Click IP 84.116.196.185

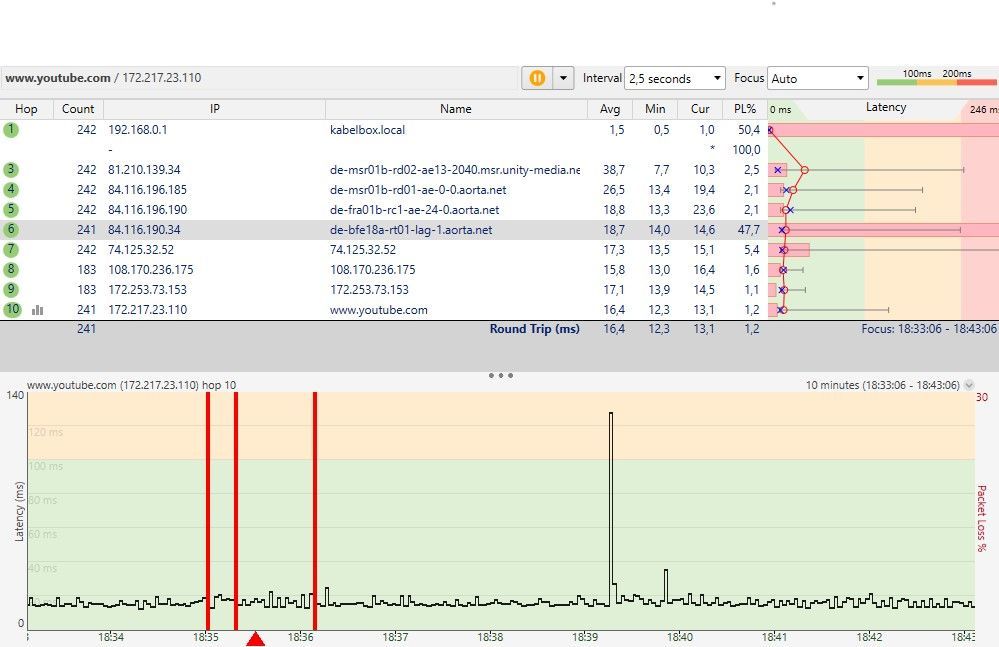click(x=147, y=190)
